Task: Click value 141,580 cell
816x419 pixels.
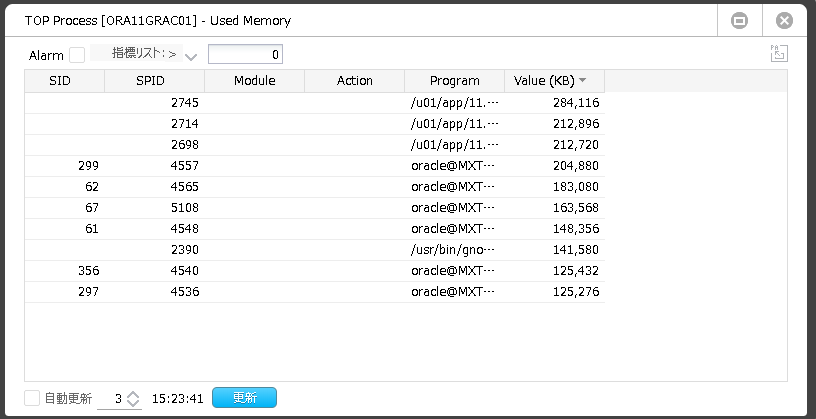Action: (554, 250)
